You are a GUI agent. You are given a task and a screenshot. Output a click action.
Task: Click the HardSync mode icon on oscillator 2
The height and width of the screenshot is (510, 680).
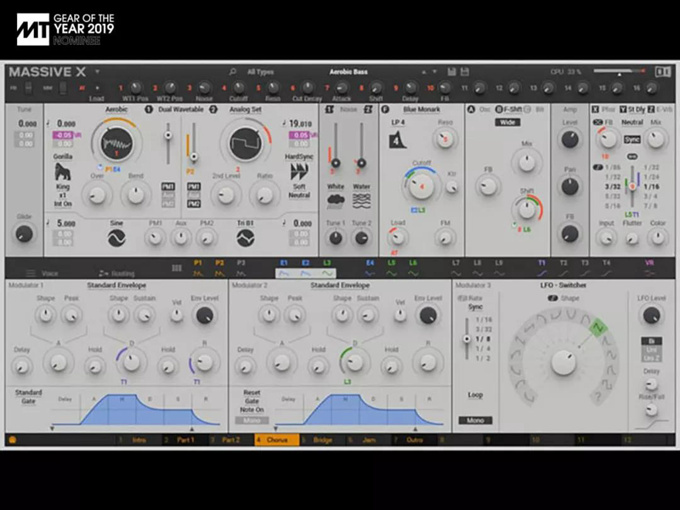[x=299, y=172]
